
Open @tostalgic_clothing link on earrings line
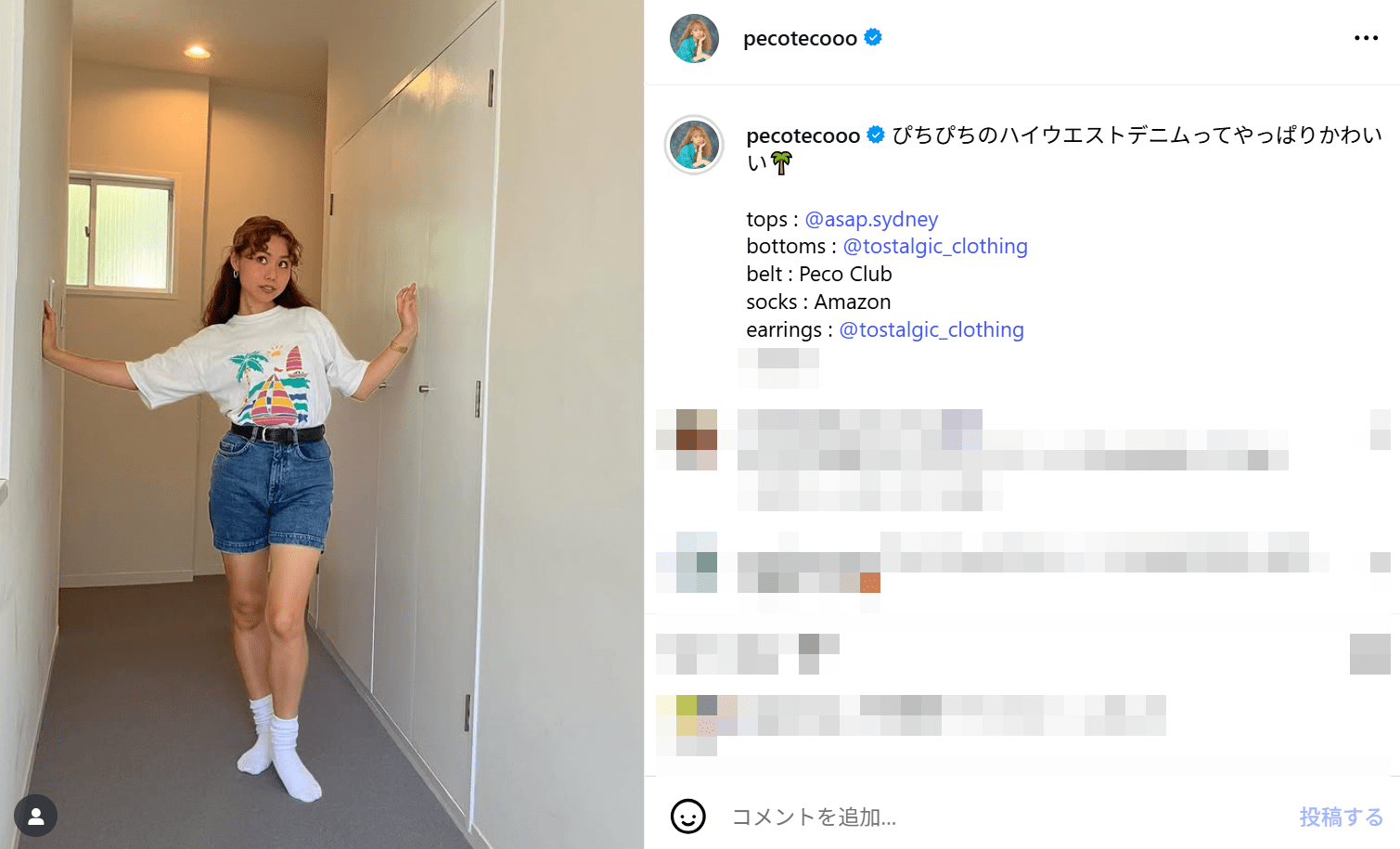[x=931, y=329]
